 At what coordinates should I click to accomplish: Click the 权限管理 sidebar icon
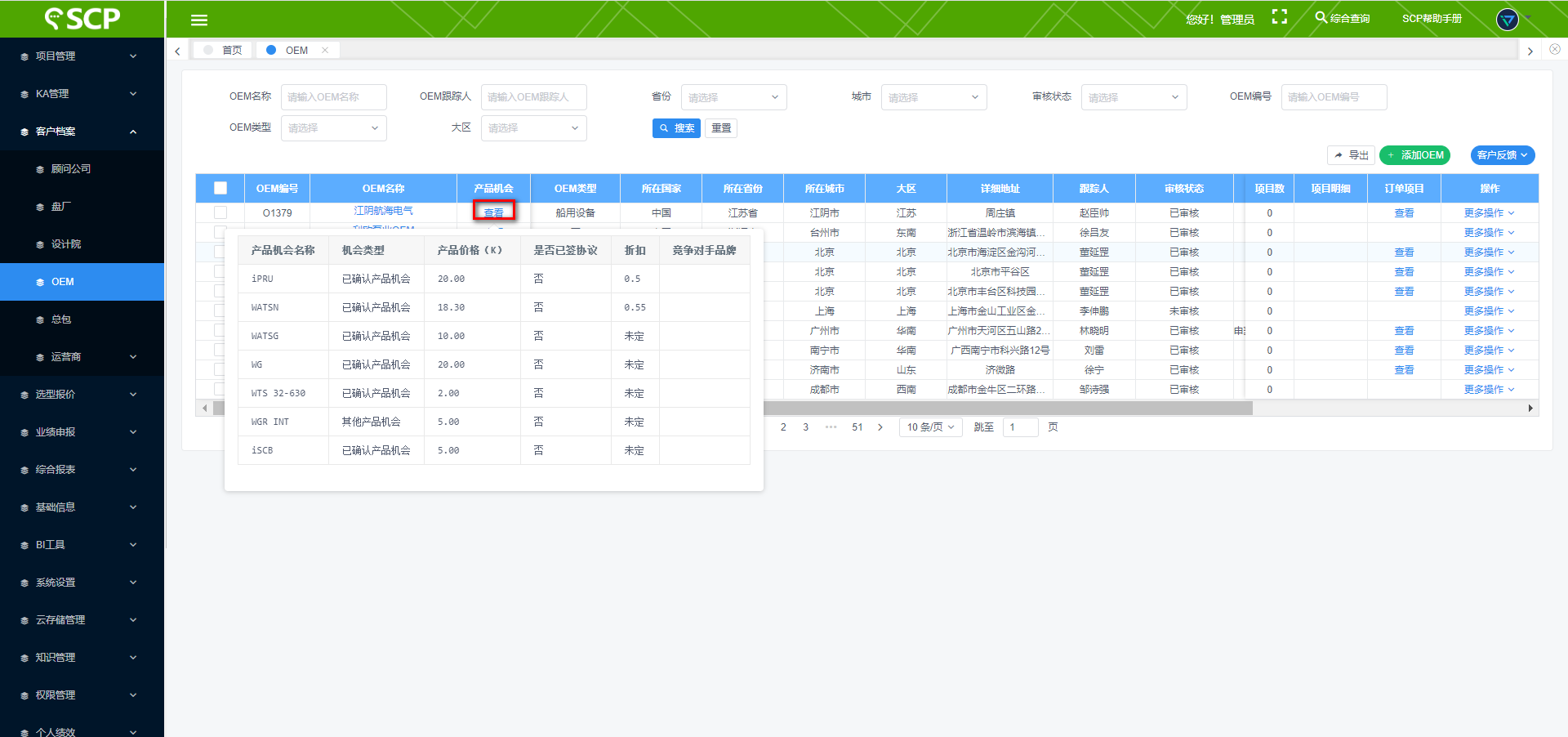pos(24,695)
